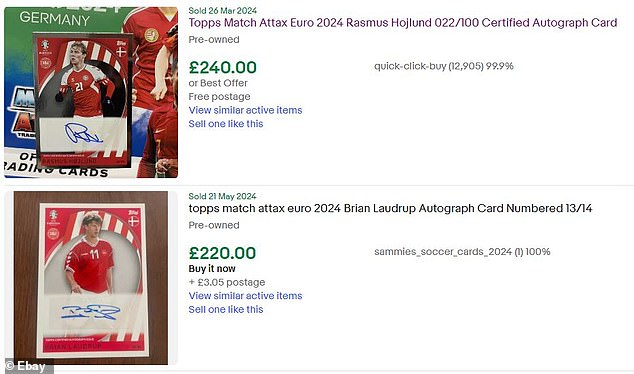The width and height of the screenshot is (634, 374).
Task: Click the £220.00 sold price
Action: [222, 253]
